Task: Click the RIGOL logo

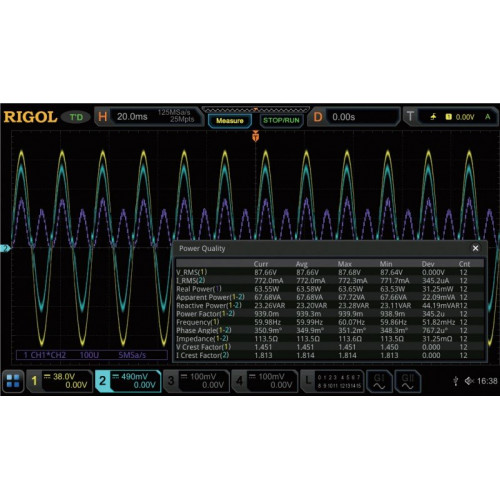Action: tap(30, 117)
